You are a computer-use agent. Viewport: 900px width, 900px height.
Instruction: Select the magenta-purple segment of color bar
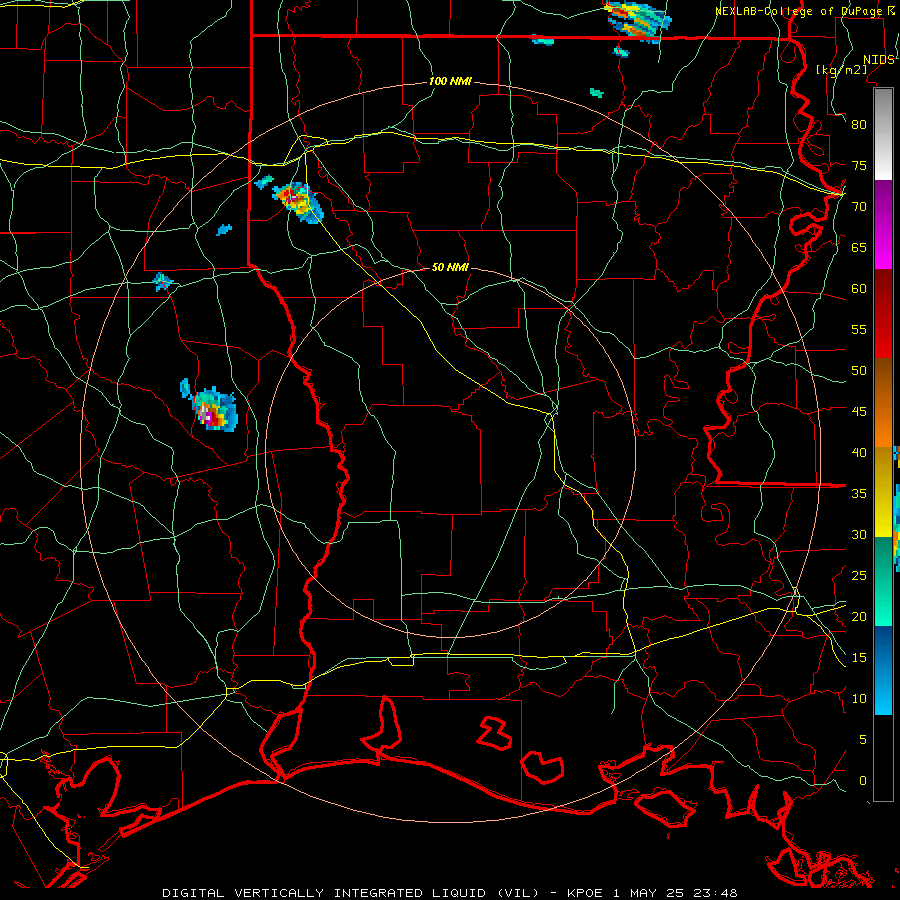[x=883, y=224]
